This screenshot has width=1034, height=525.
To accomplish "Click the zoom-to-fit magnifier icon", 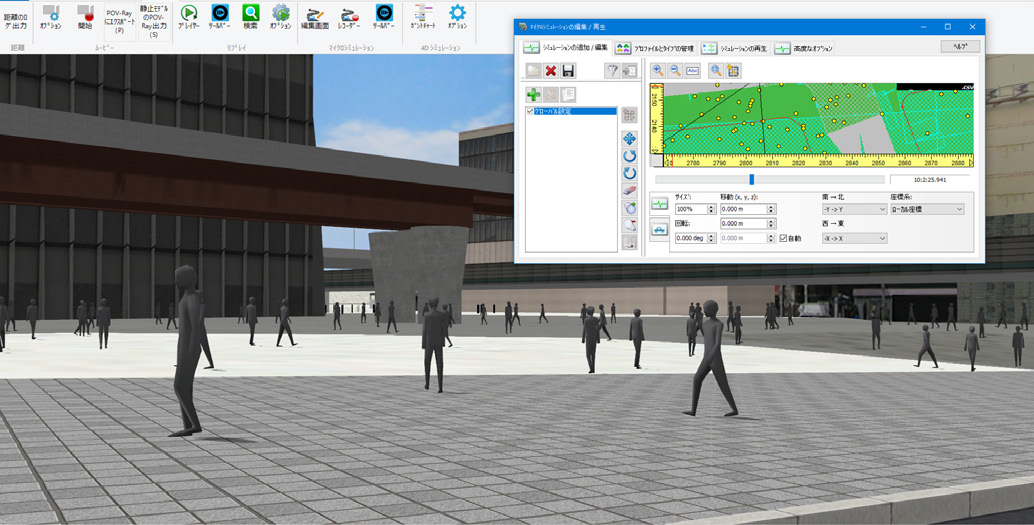I will point(716,71).
